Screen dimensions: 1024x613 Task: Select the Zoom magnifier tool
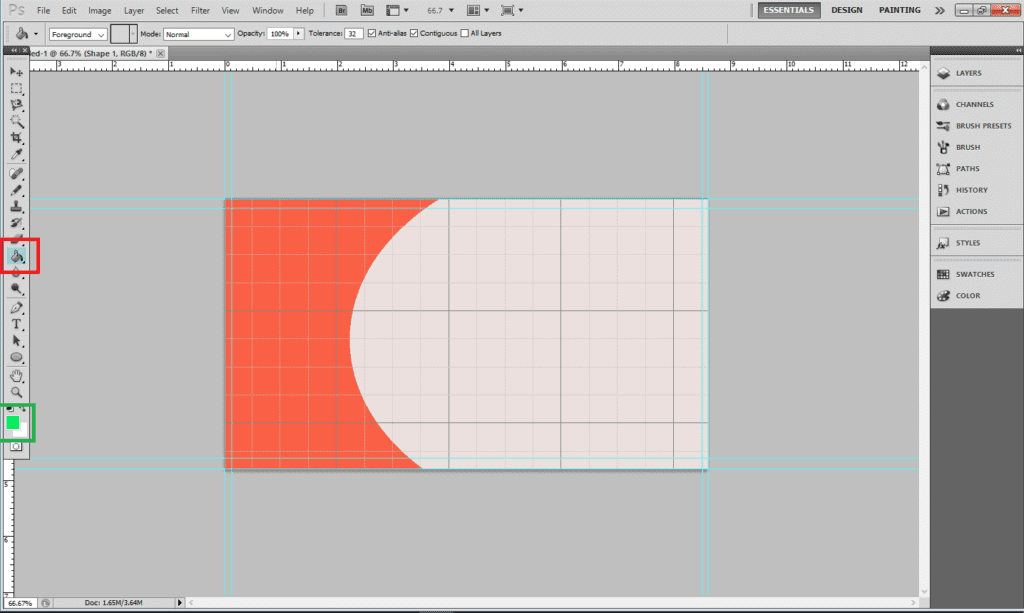pos(17,392)
